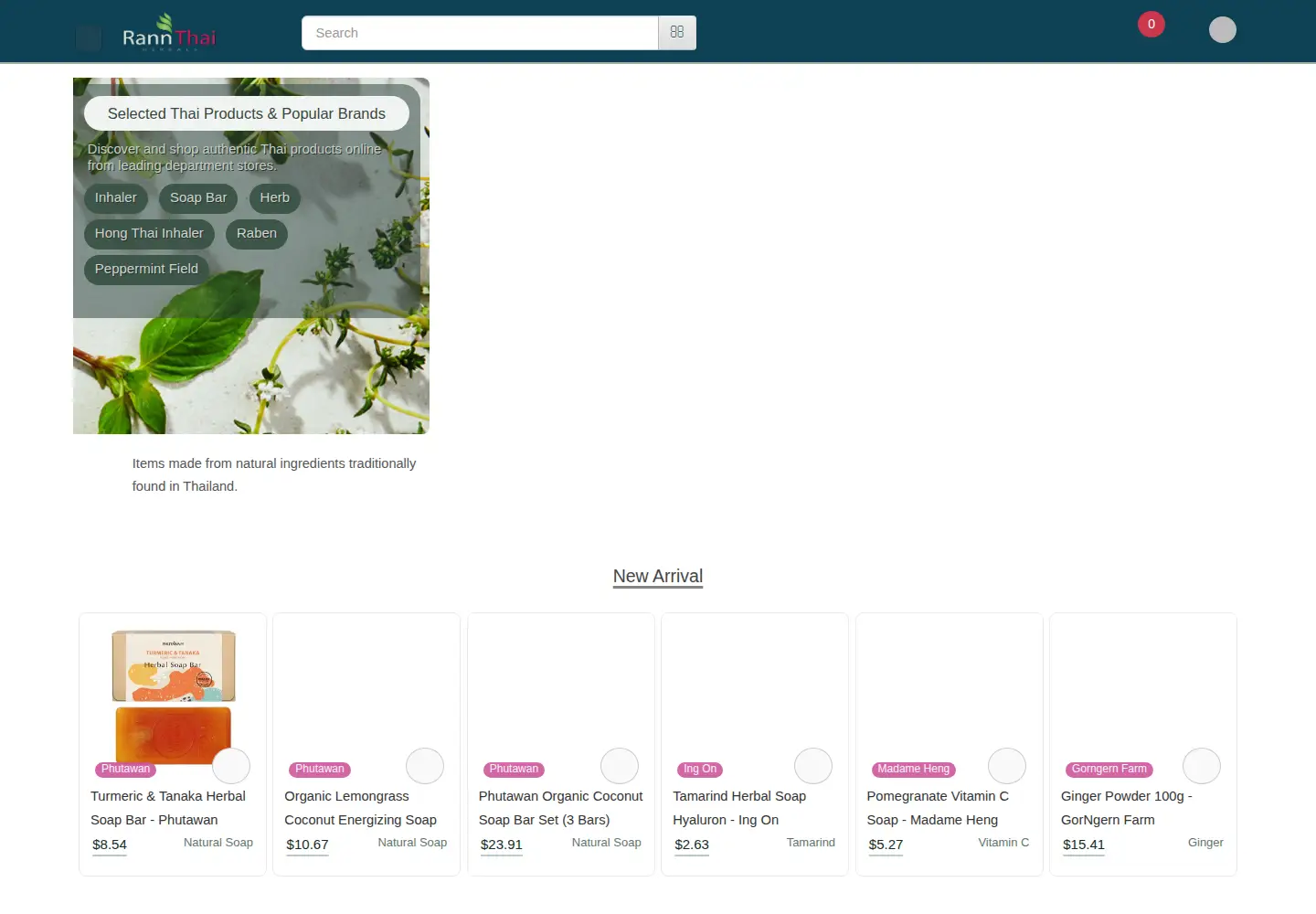Open the user avatar circle

click(1223, 30)
